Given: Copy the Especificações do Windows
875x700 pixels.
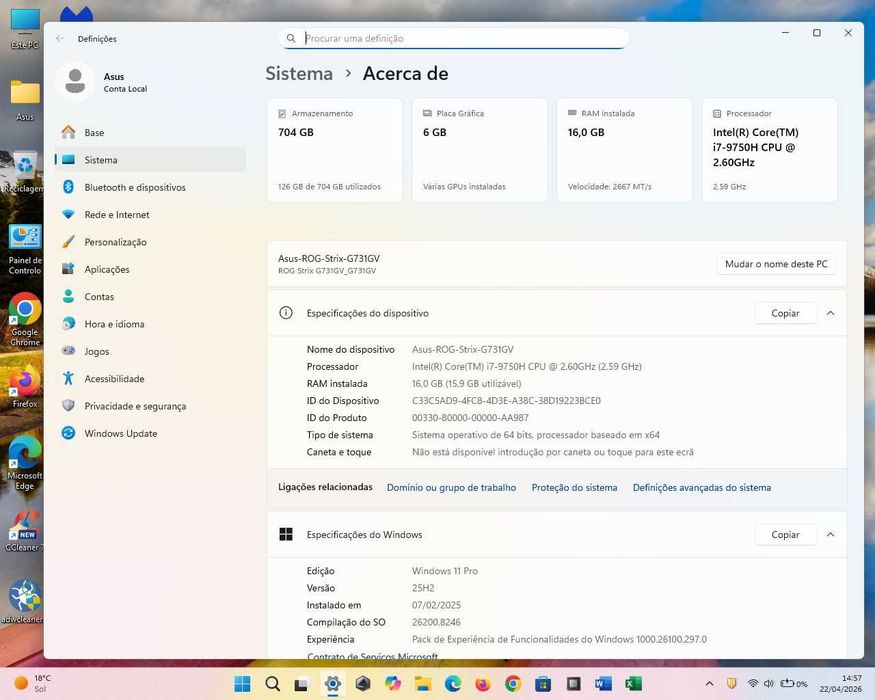Looking at the screenshot, I should point(785,535).
